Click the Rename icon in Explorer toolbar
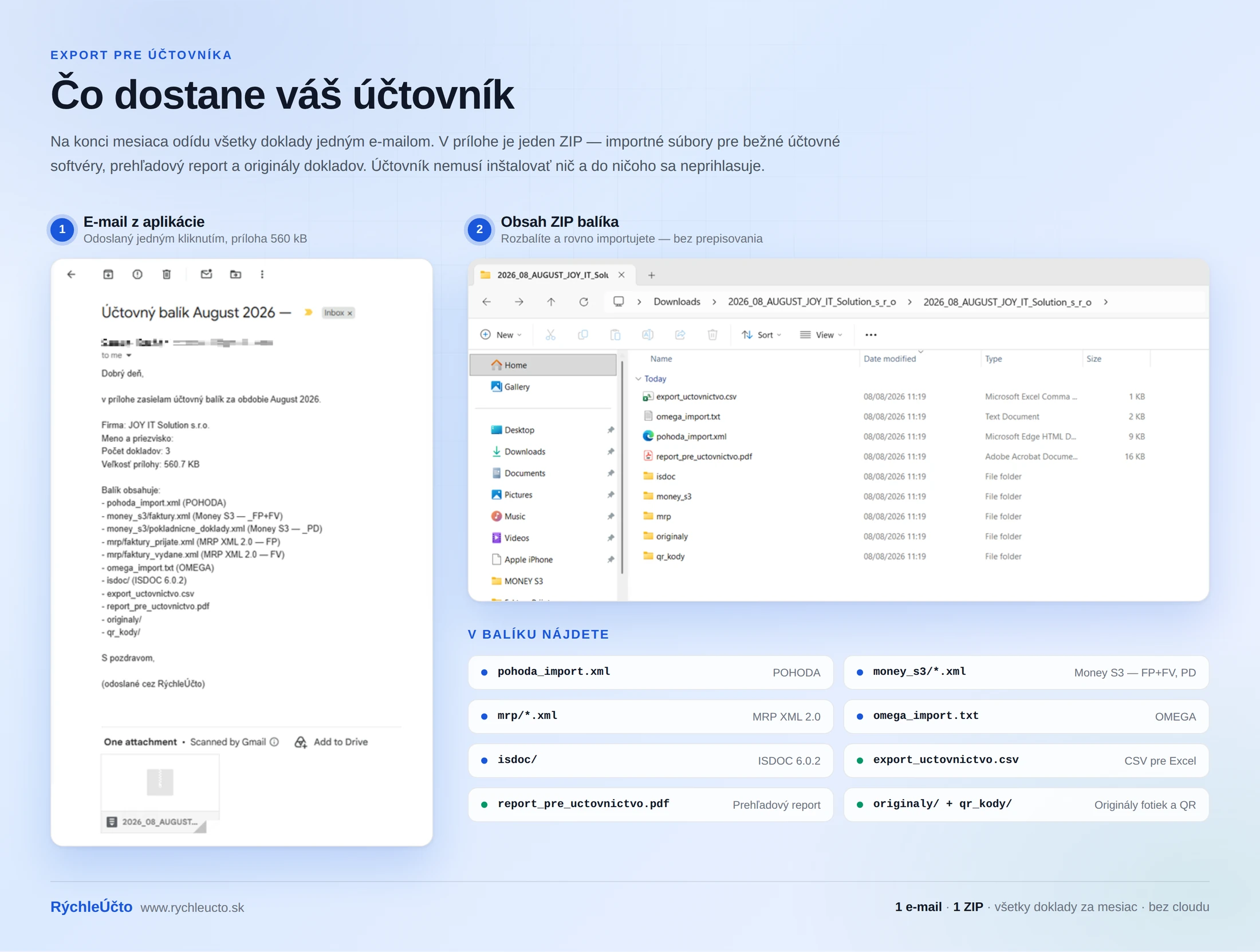The image size is (1260, 952). 648,335
